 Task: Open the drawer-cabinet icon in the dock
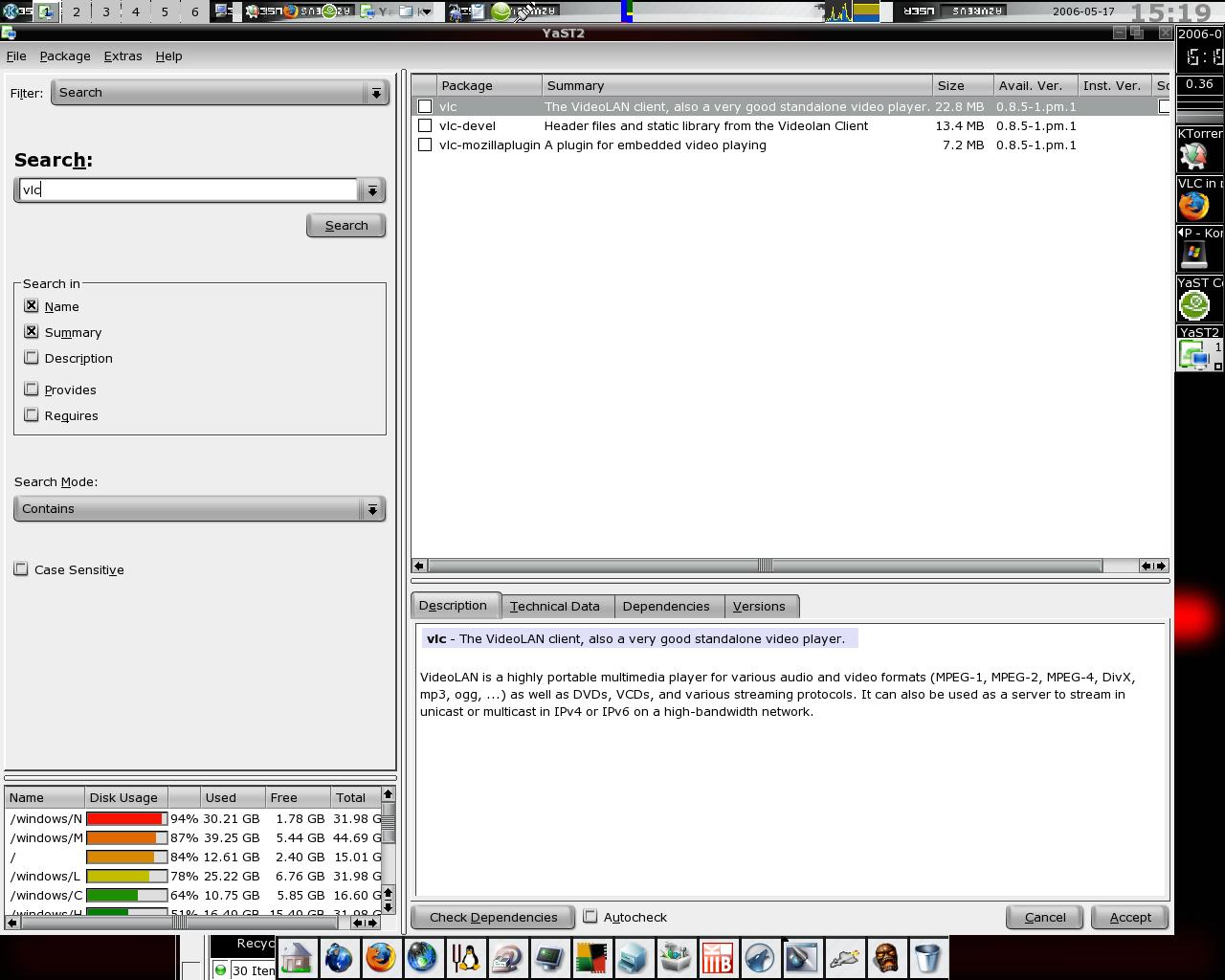coord(634,957)
